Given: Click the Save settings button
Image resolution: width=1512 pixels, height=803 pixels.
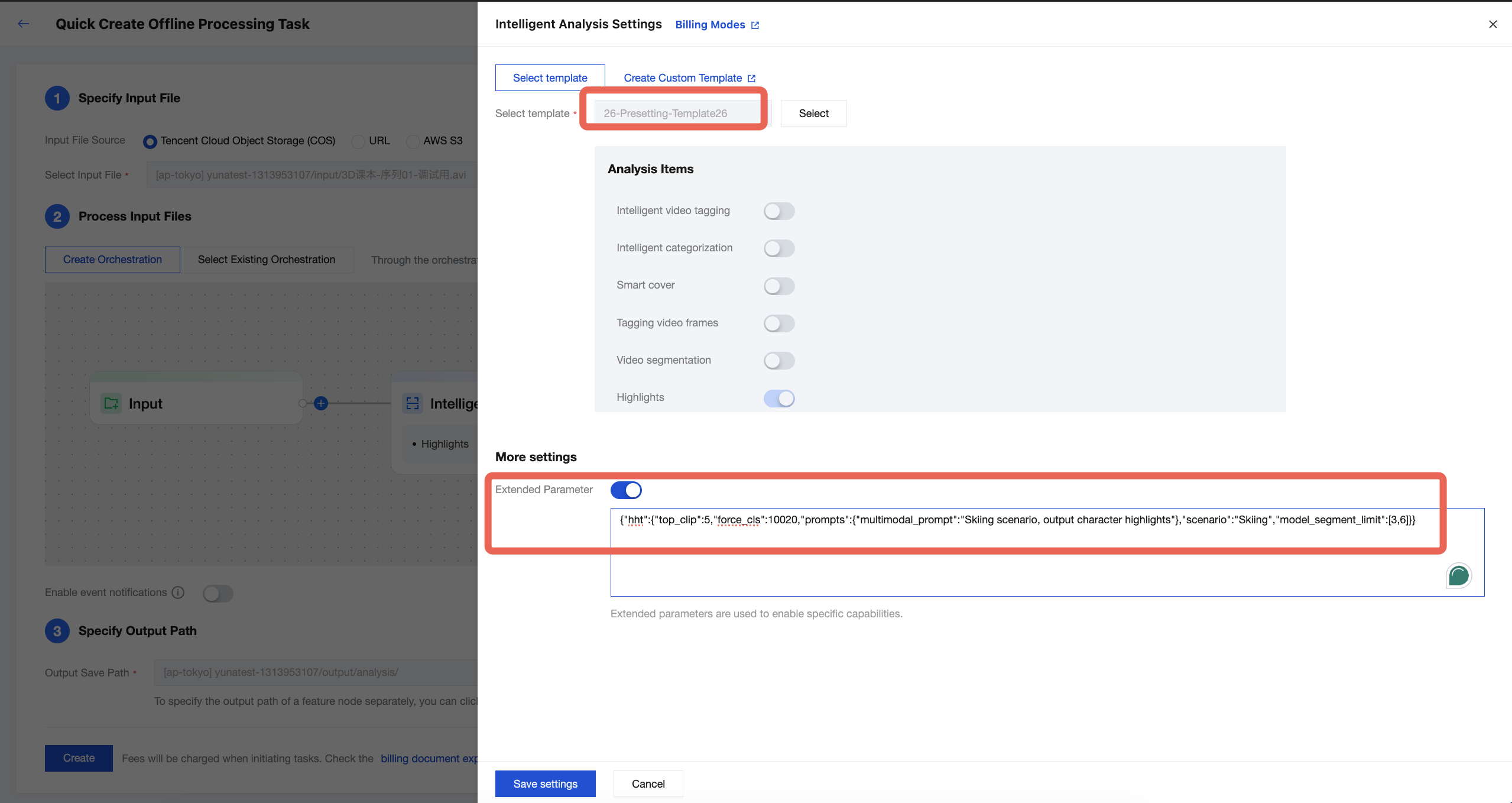Looking at the screenshot, I should pos(545,783).
